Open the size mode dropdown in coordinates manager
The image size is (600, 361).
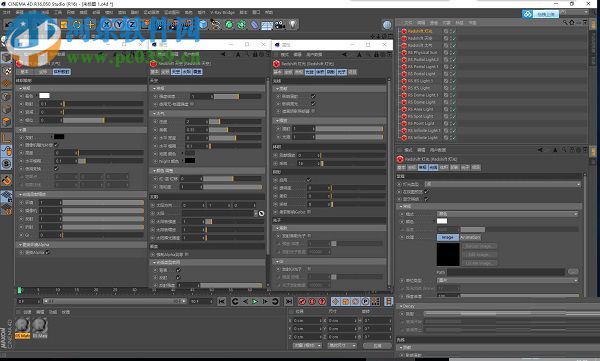click(342, 346)
